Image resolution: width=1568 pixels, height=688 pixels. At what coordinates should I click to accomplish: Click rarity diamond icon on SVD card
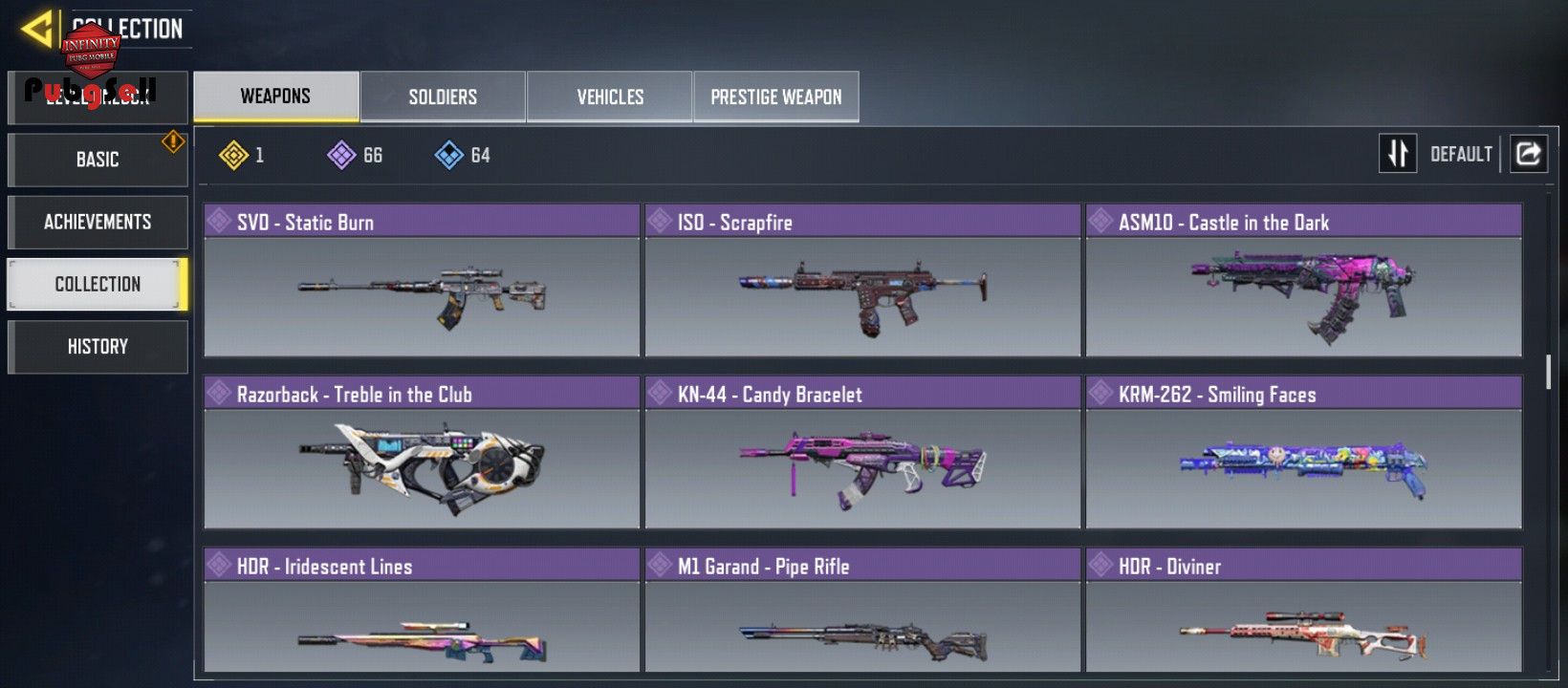219,221
